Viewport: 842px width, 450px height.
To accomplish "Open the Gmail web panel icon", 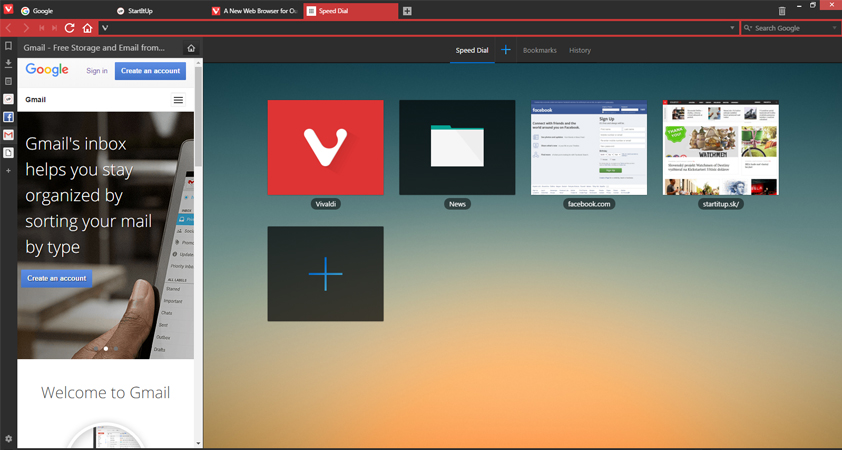I will (9, 135).
